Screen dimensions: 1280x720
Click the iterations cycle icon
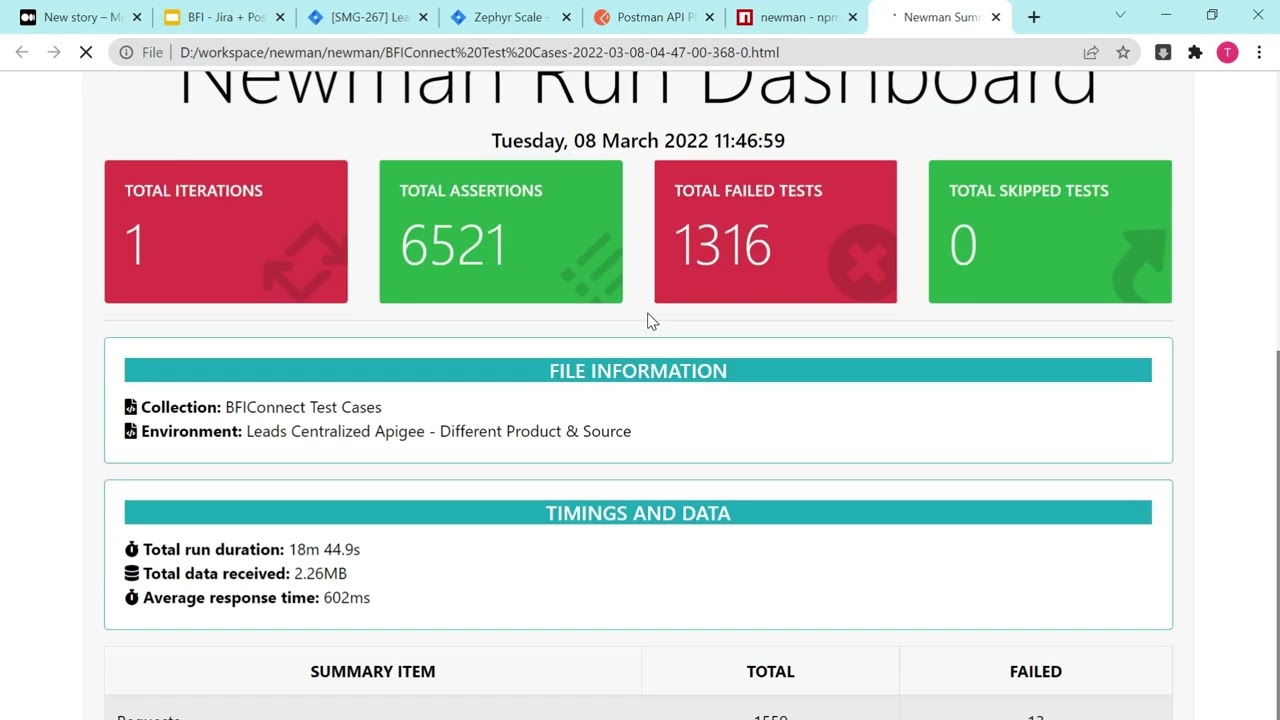(306, 261)
